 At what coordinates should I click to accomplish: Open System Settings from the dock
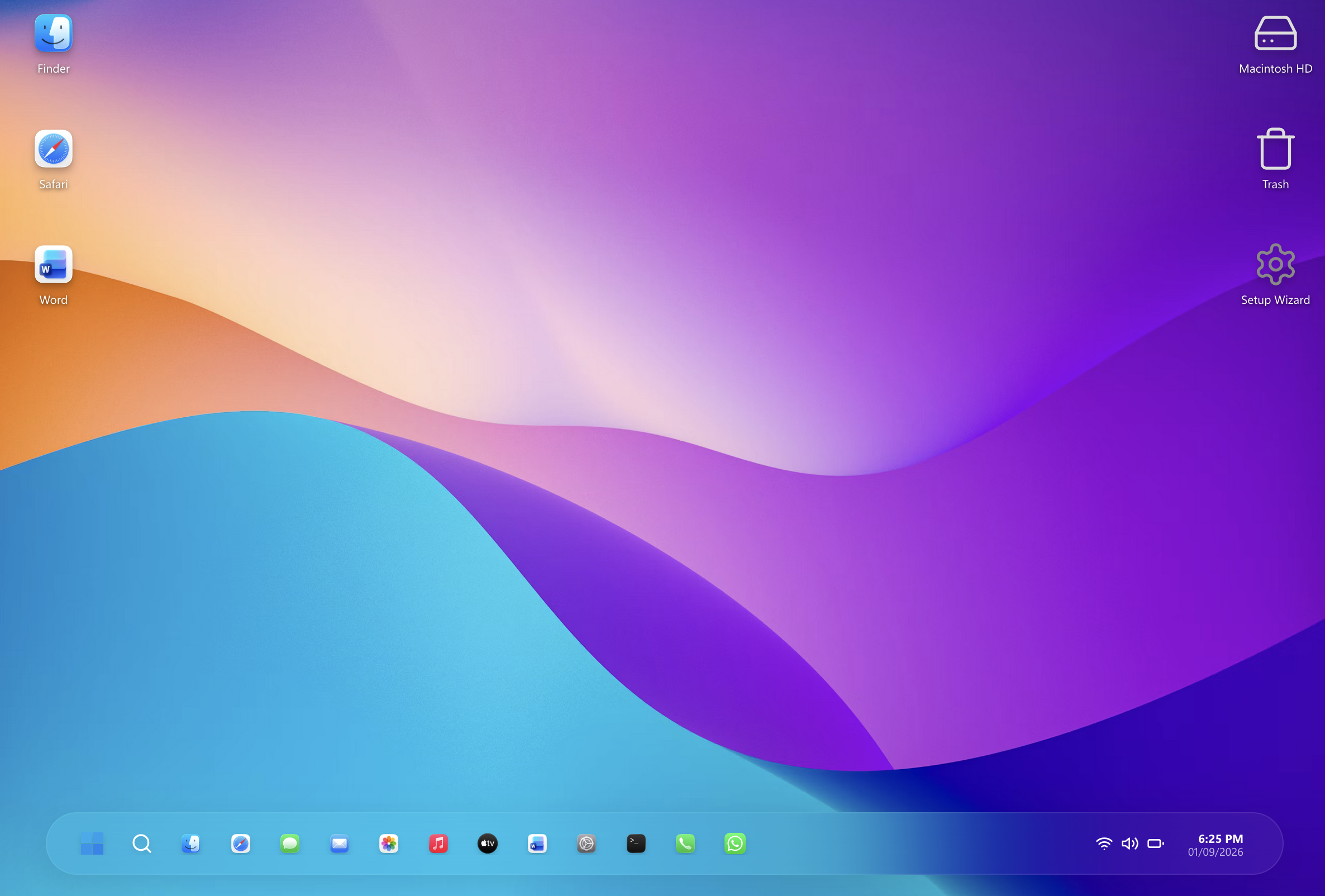pos(586,844)
